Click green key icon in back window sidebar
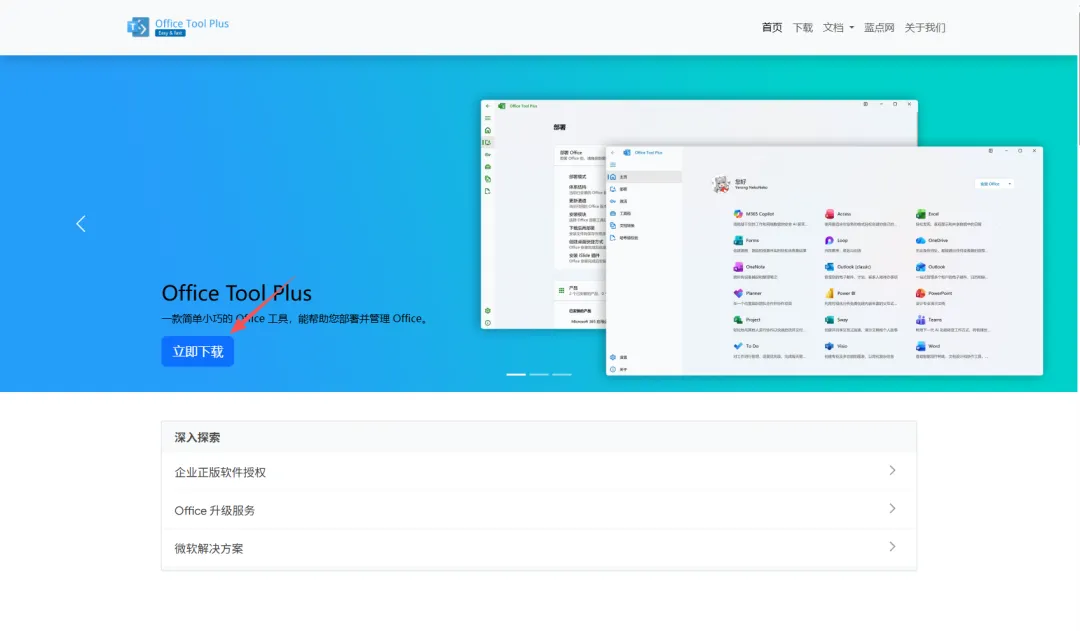This screenshot has width=1080, height=631. pos(488,154)
